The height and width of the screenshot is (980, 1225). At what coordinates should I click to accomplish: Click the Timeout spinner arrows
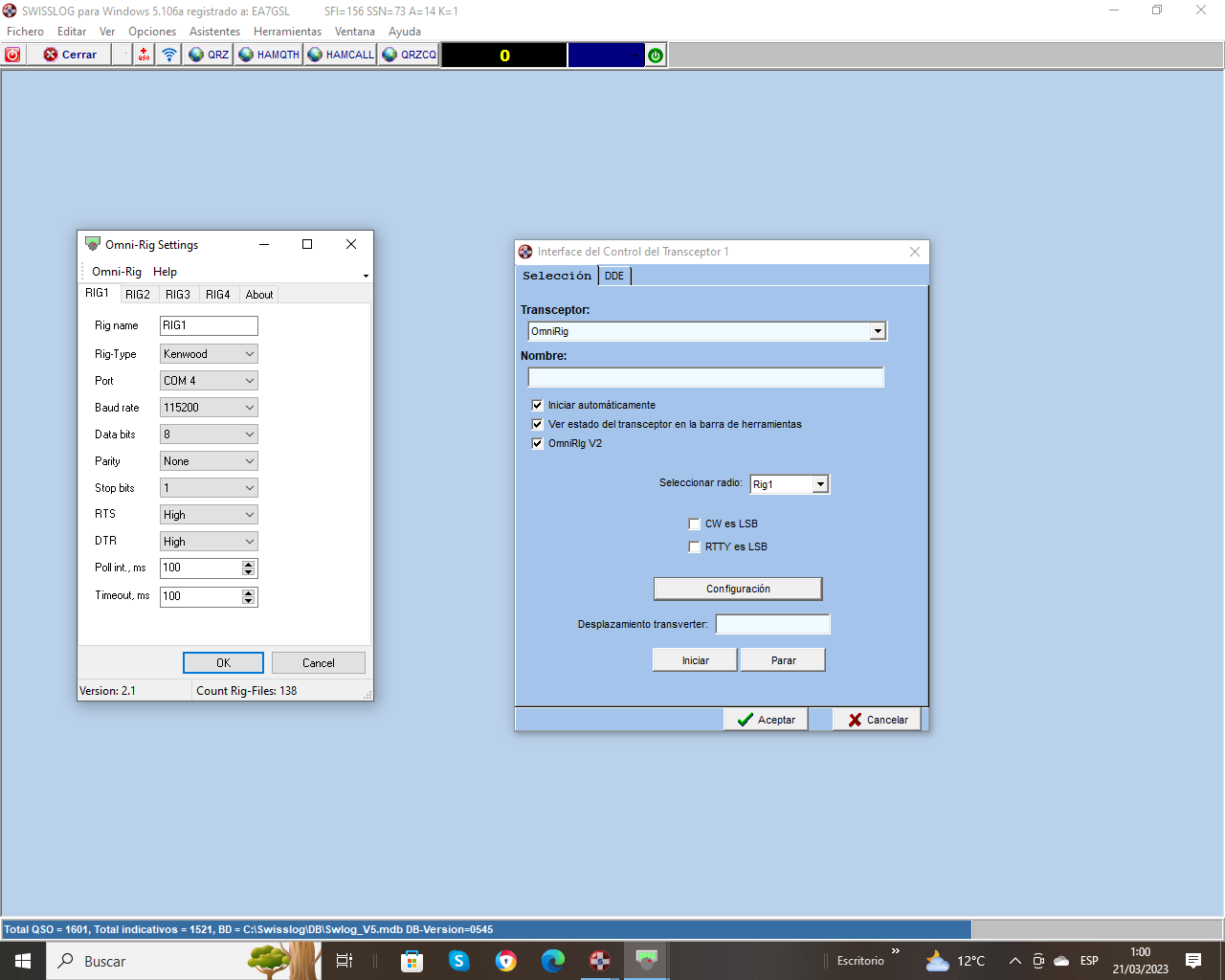tap(249, 597)
